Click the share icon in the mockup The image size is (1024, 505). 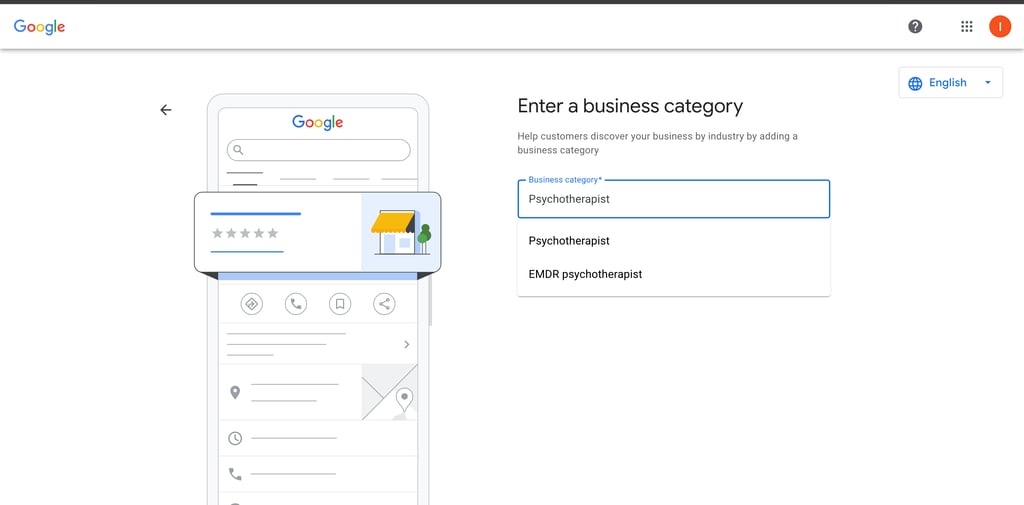(x=384, y=304)
